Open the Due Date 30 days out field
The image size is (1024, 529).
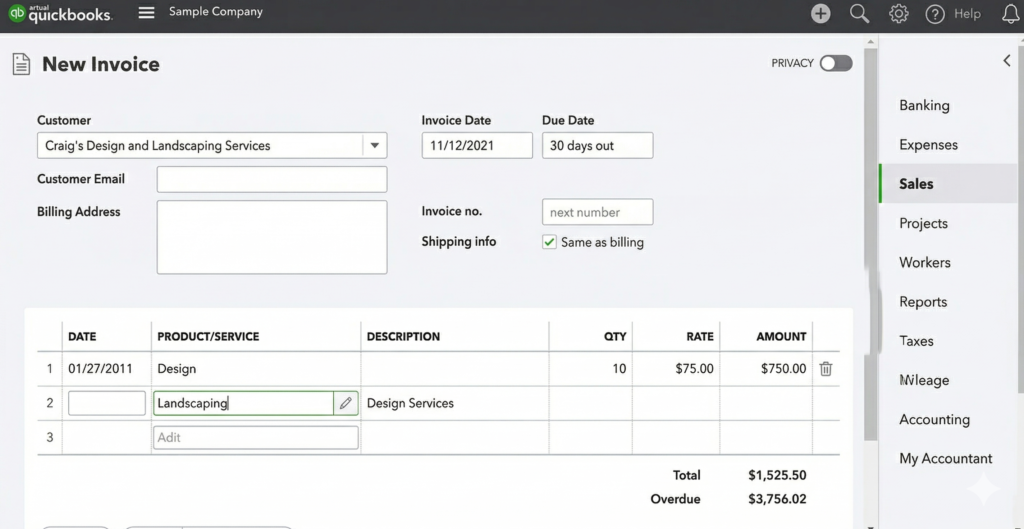[x=597, y=146]
